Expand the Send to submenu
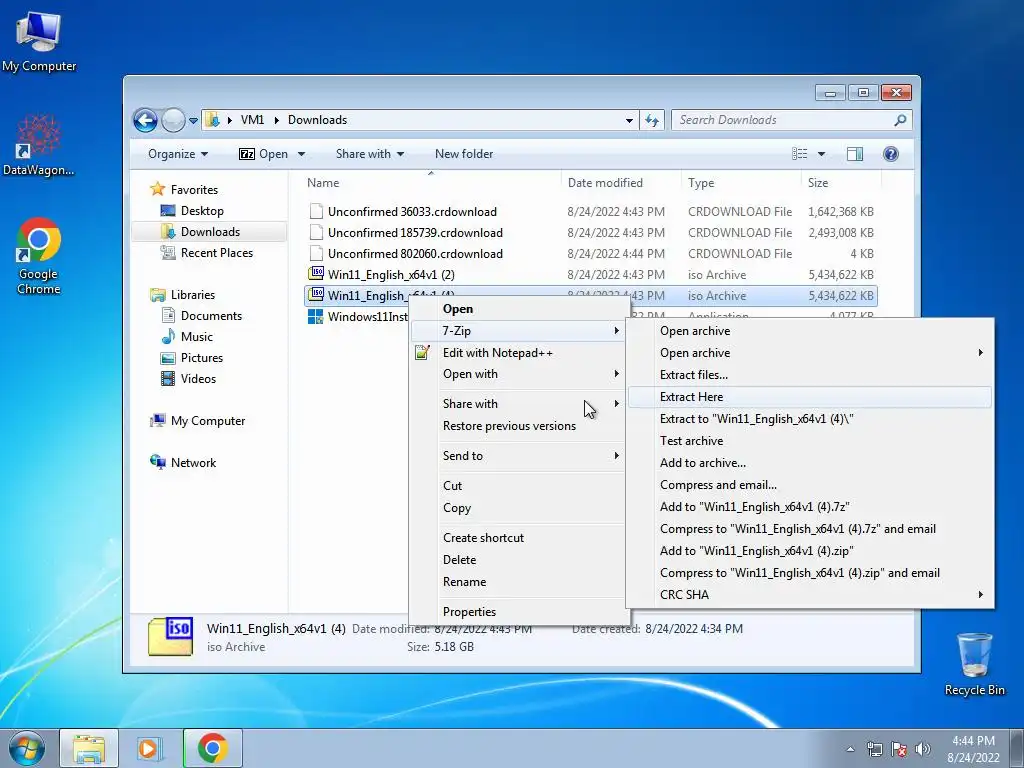The image size is (1024, 768). pos(518,456)
